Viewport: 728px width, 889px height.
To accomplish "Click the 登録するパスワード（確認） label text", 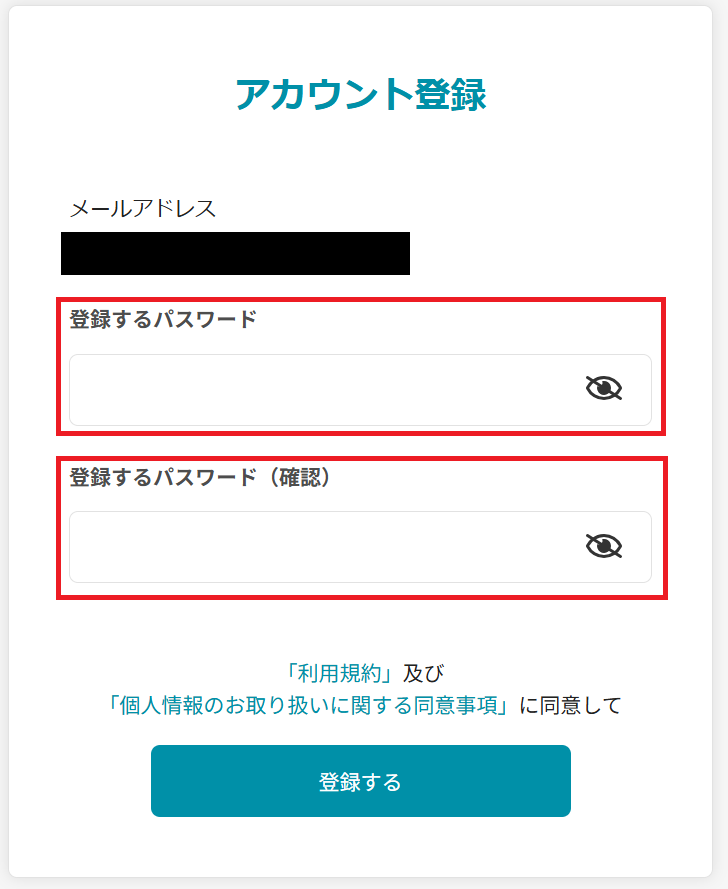I will [x=200, y=477].
